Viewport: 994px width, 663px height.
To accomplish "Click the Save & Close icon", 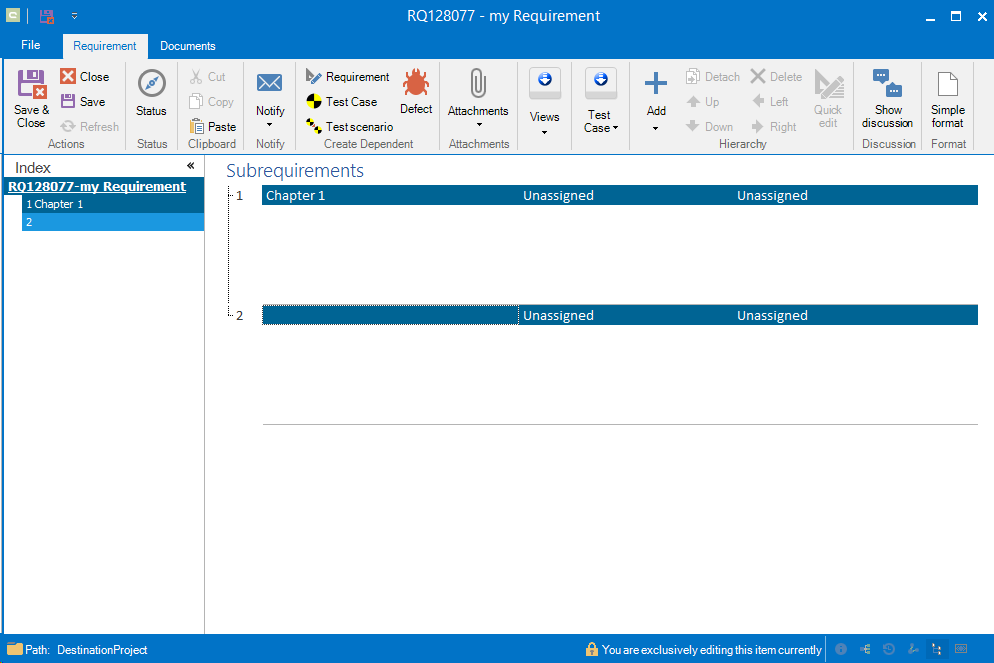I will 32,85.
